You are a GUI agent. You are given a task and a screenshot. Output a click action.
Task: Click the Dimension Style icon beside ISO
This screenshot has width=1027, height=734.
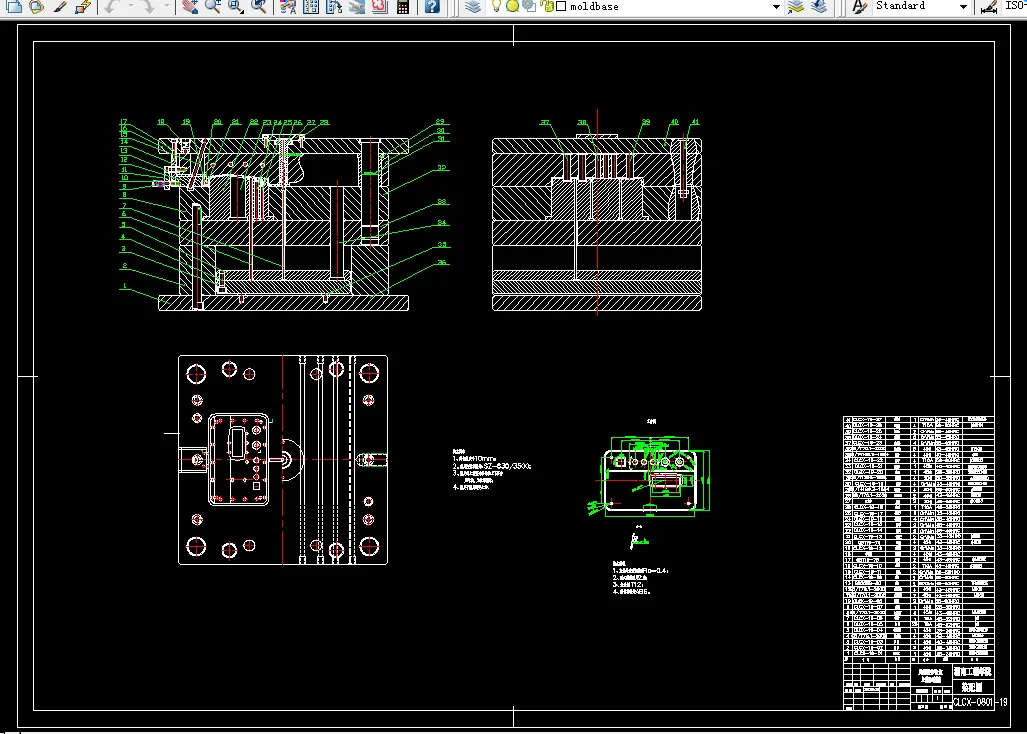click(988, 6)
